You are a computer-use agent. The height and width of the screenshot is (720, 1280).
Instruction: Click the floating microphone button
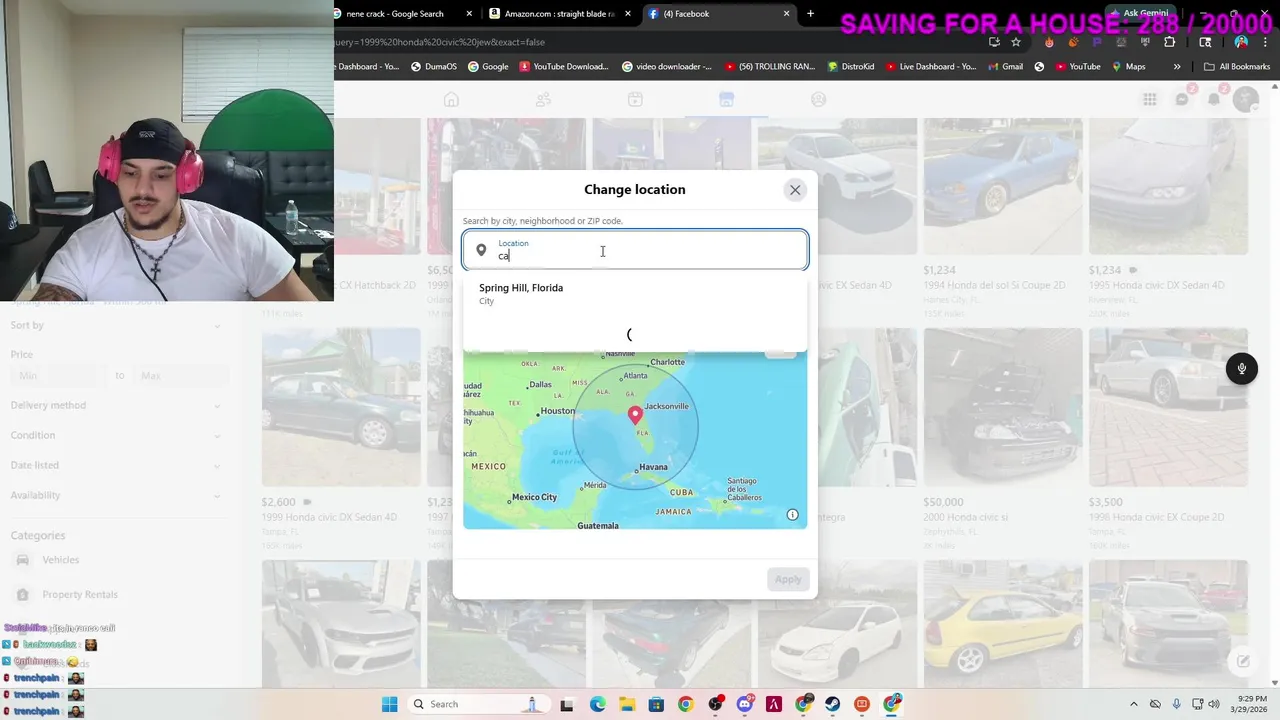pyautogui.click(x=1241, y=369)
